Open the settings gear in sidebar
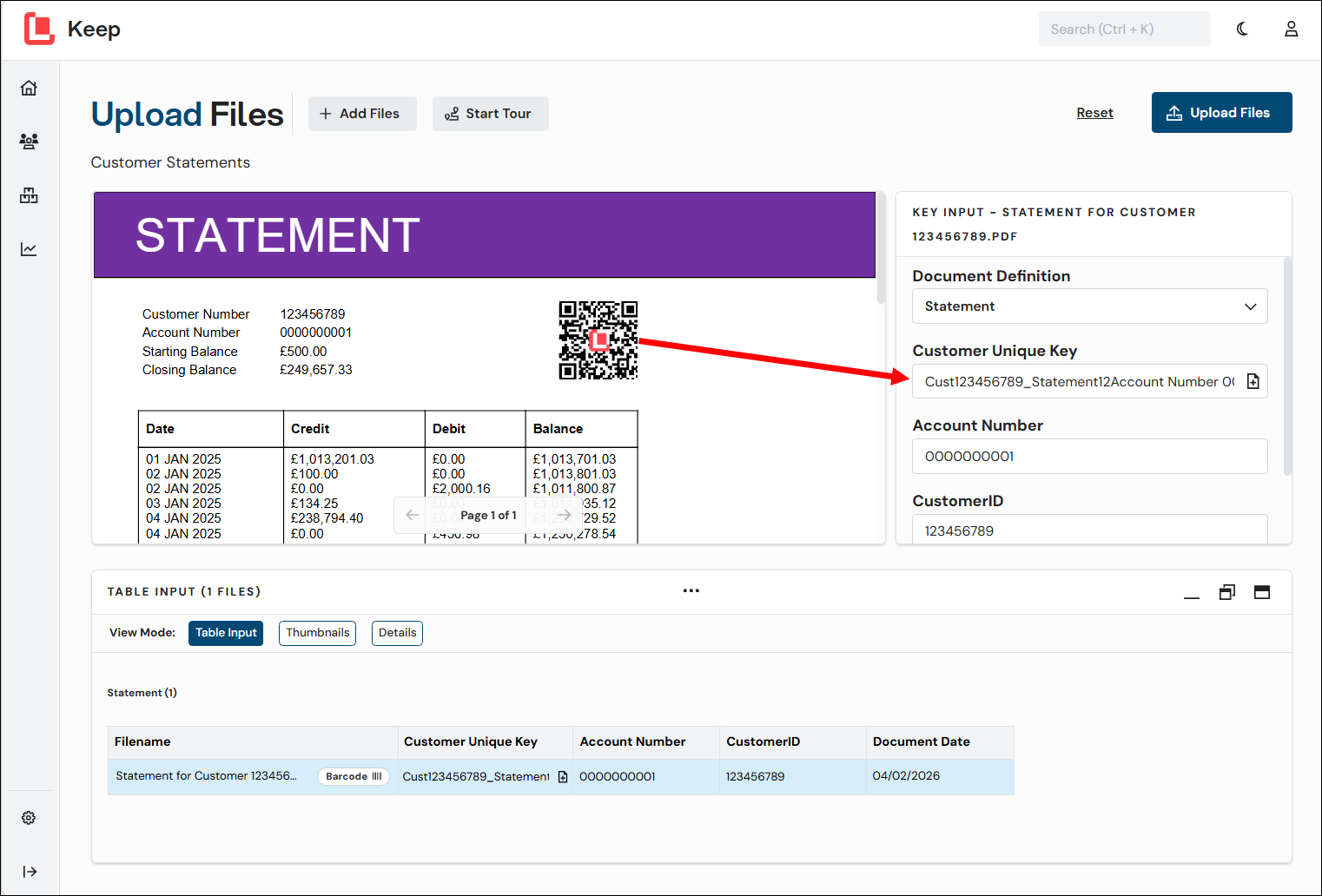The image size is (1322, 896). click(x=29, y=818)
